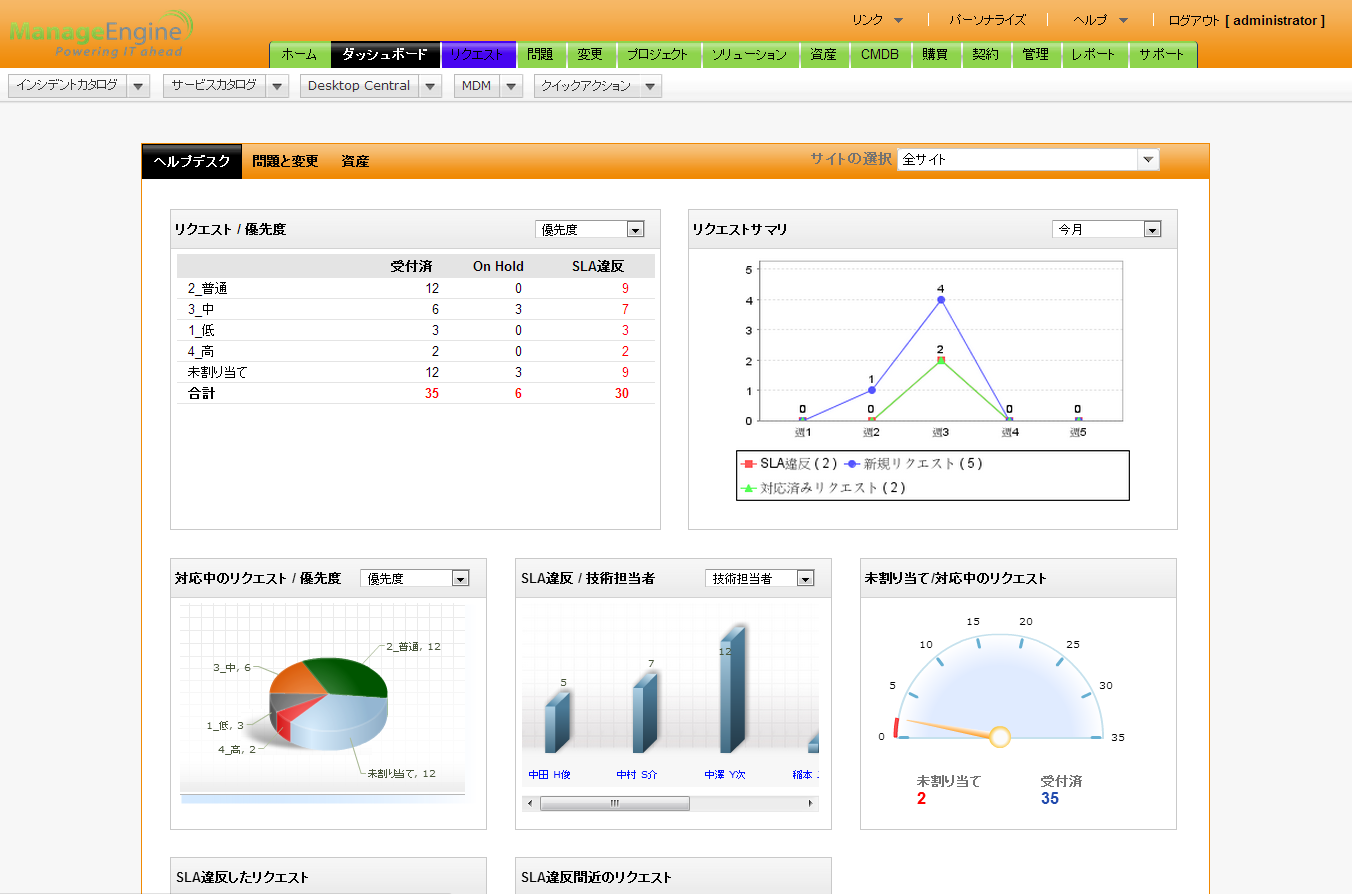Click the administrator username
The width and height of the screenshot is (1352, 894).
pos(1275,20)
